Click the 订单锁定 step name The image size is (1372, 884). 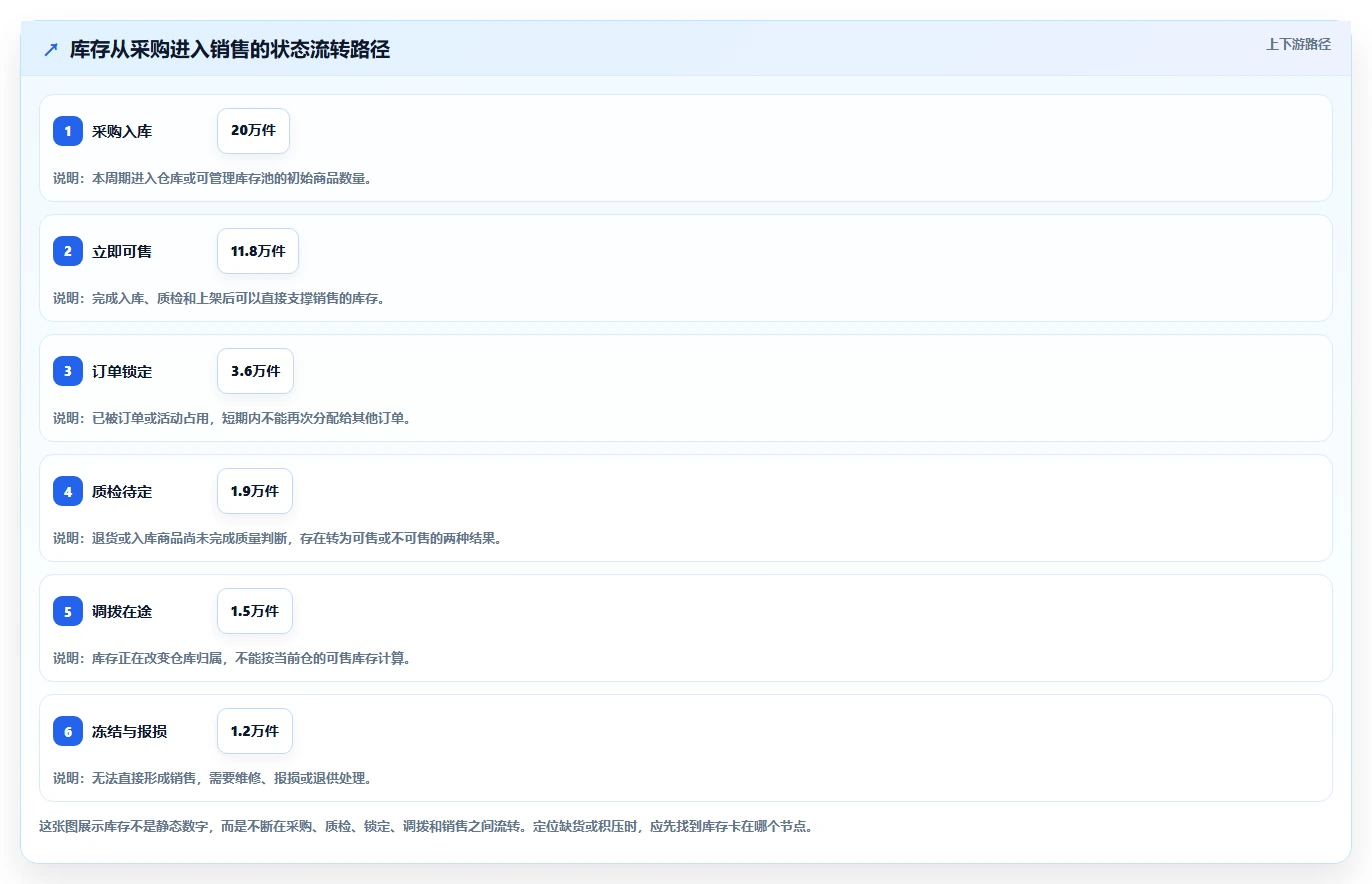pos(122,371)
